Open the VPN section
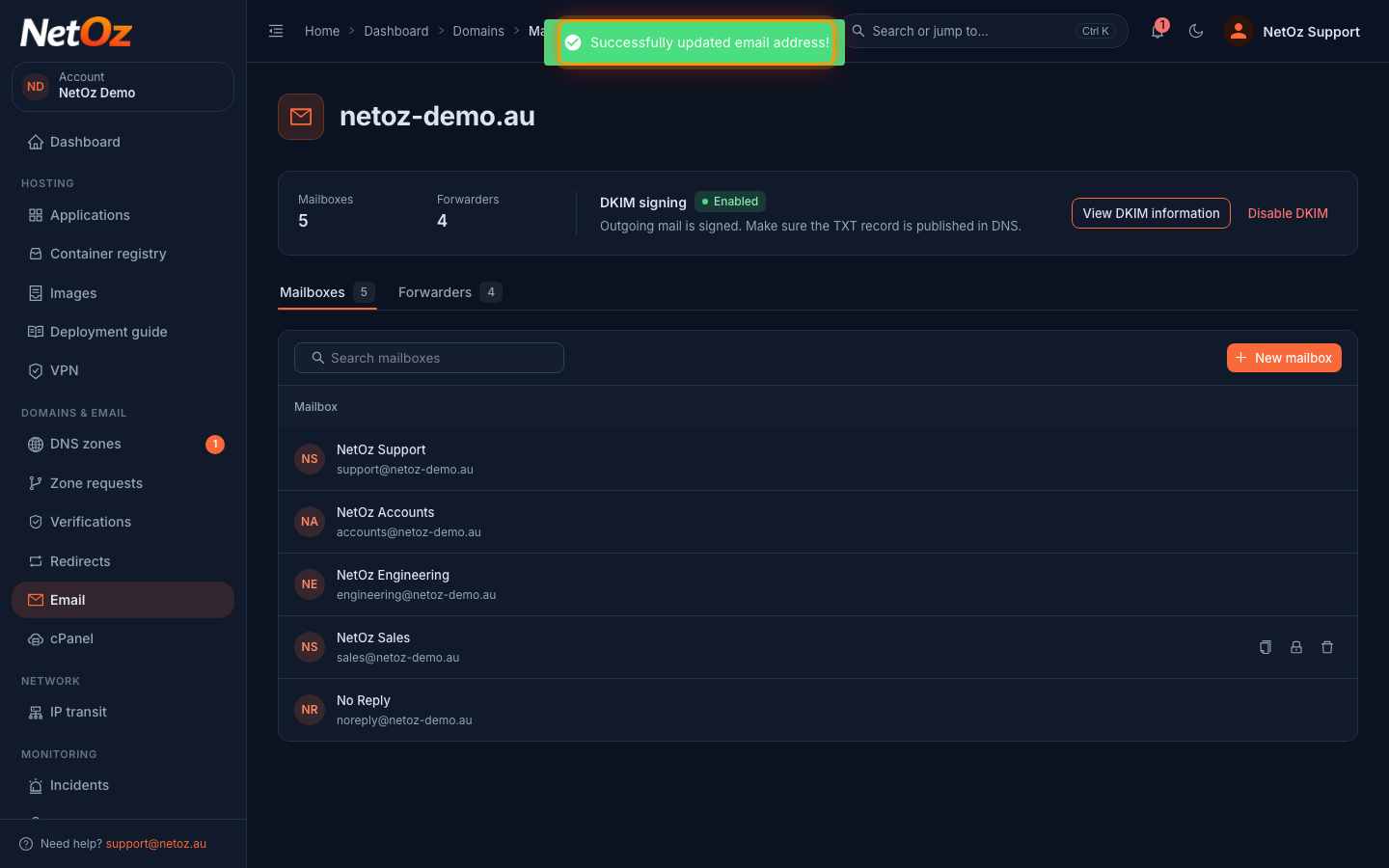Image resolution: width=1389 pixels, height=868 pixels. 123,370
